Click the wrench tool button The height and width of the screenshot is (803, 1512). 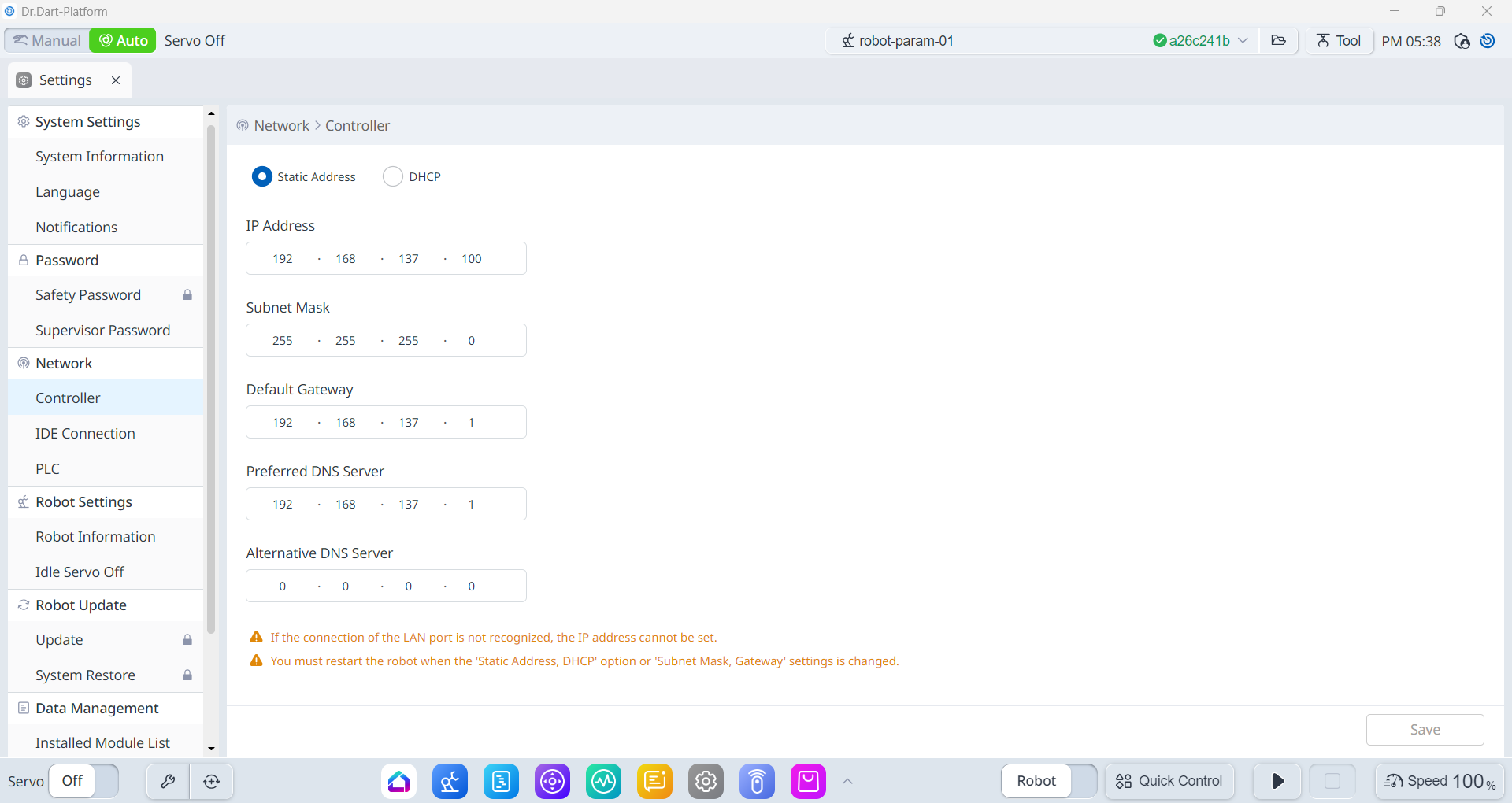(x=168, y=781)
